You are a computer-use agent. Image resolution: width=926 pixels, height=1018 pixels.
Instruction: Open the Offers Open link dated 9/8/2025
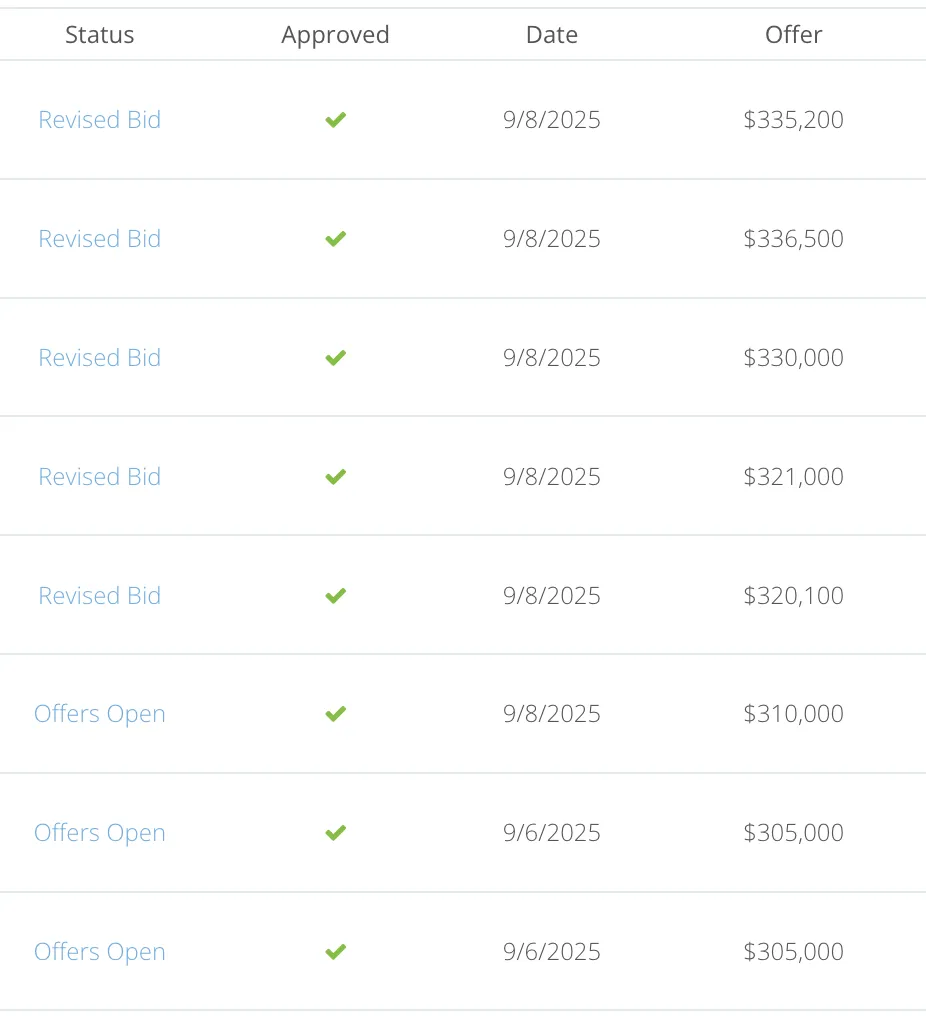[99, 714]
